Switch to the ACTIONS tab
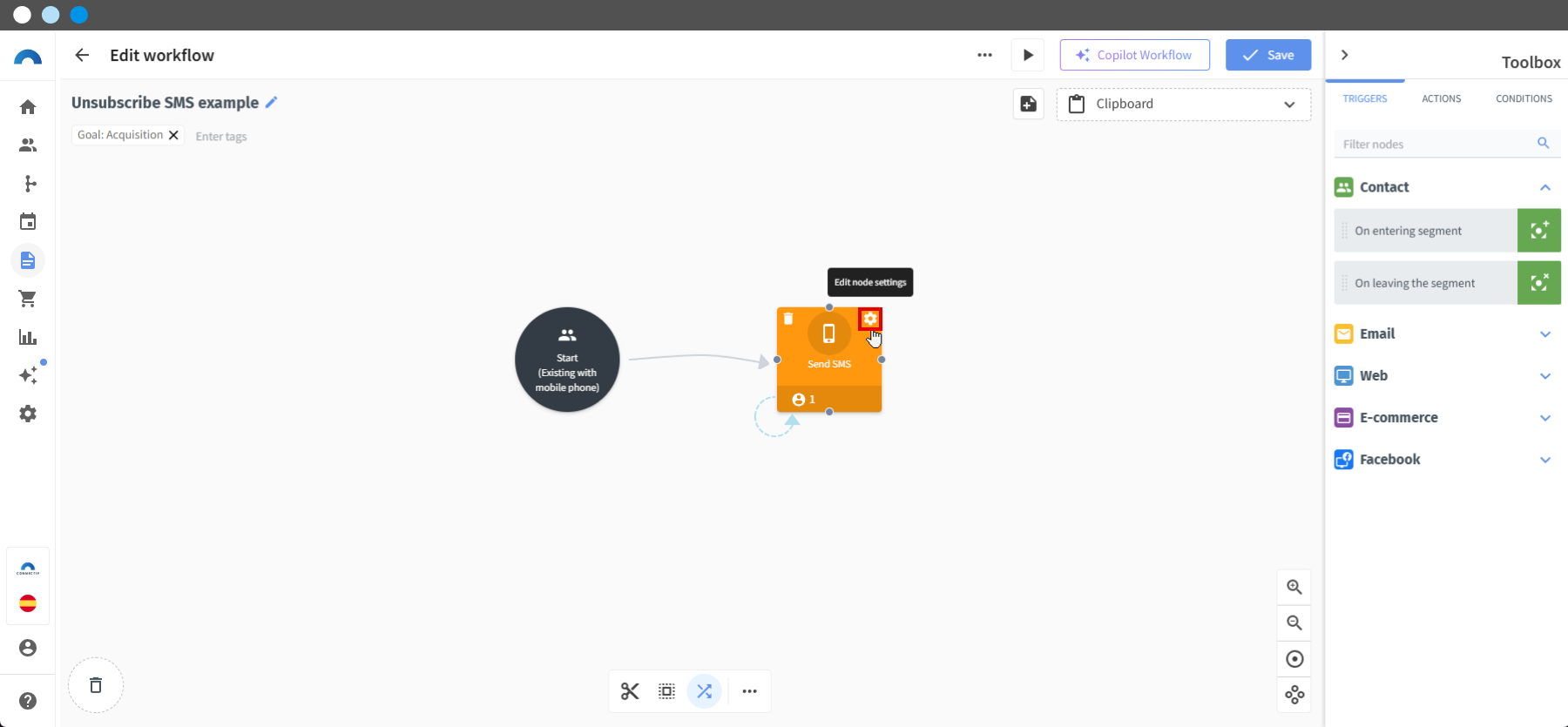The image size is (1568, 727). 1441,98
